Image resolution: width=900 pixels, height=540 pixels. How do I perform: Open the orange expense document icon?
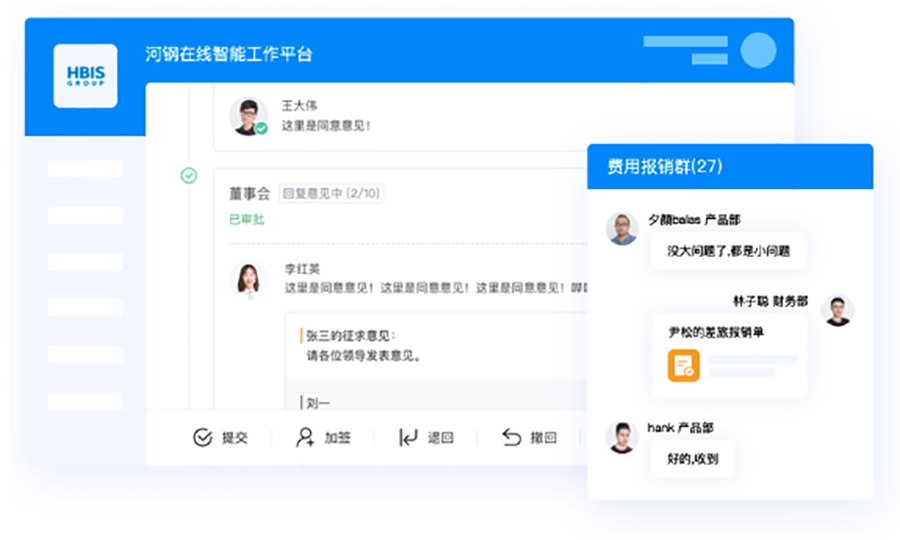[x=683, y=366]
